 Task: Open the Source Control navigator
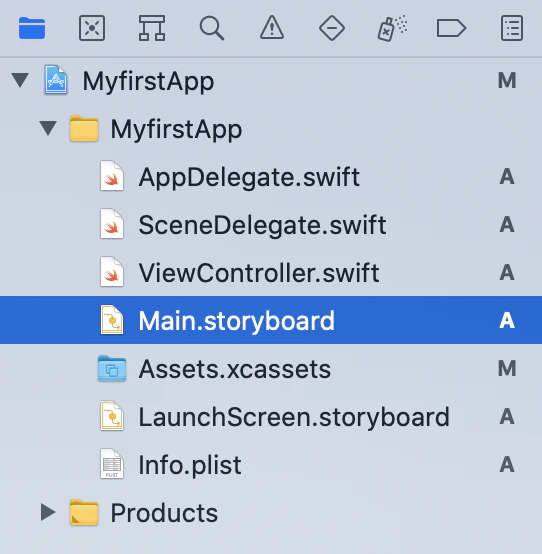(x=92, y=28)
